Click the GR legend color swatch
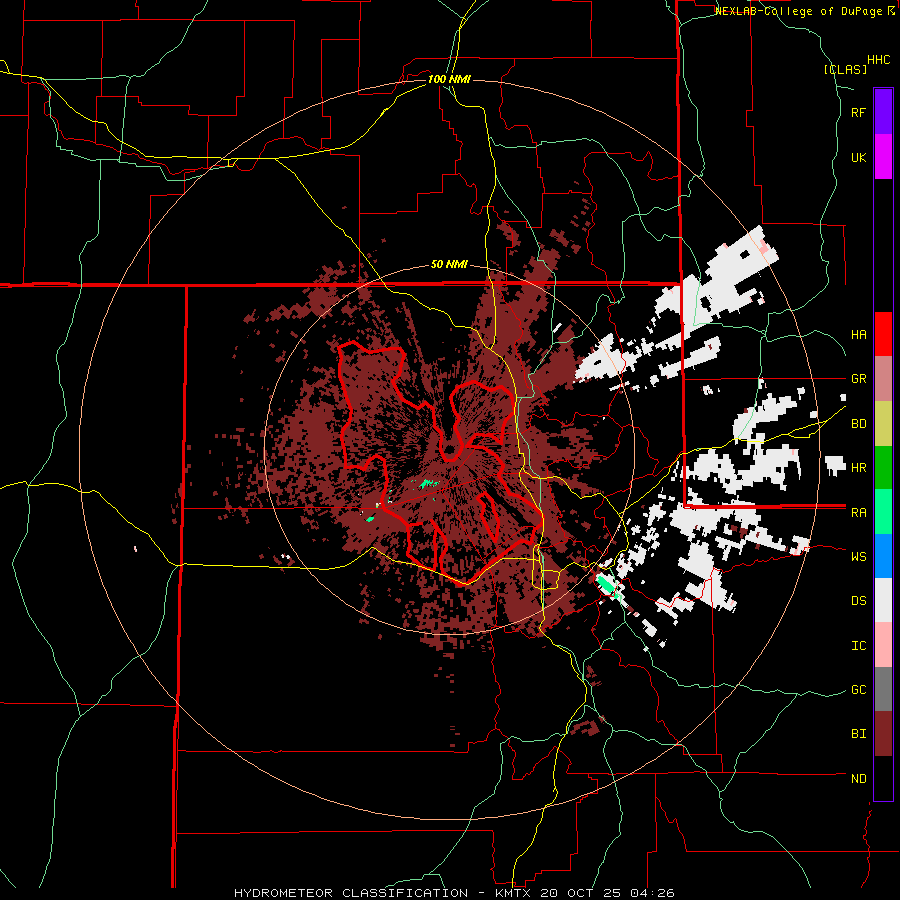The height and width of the screenshot is (900, 900). pos(883,379)
